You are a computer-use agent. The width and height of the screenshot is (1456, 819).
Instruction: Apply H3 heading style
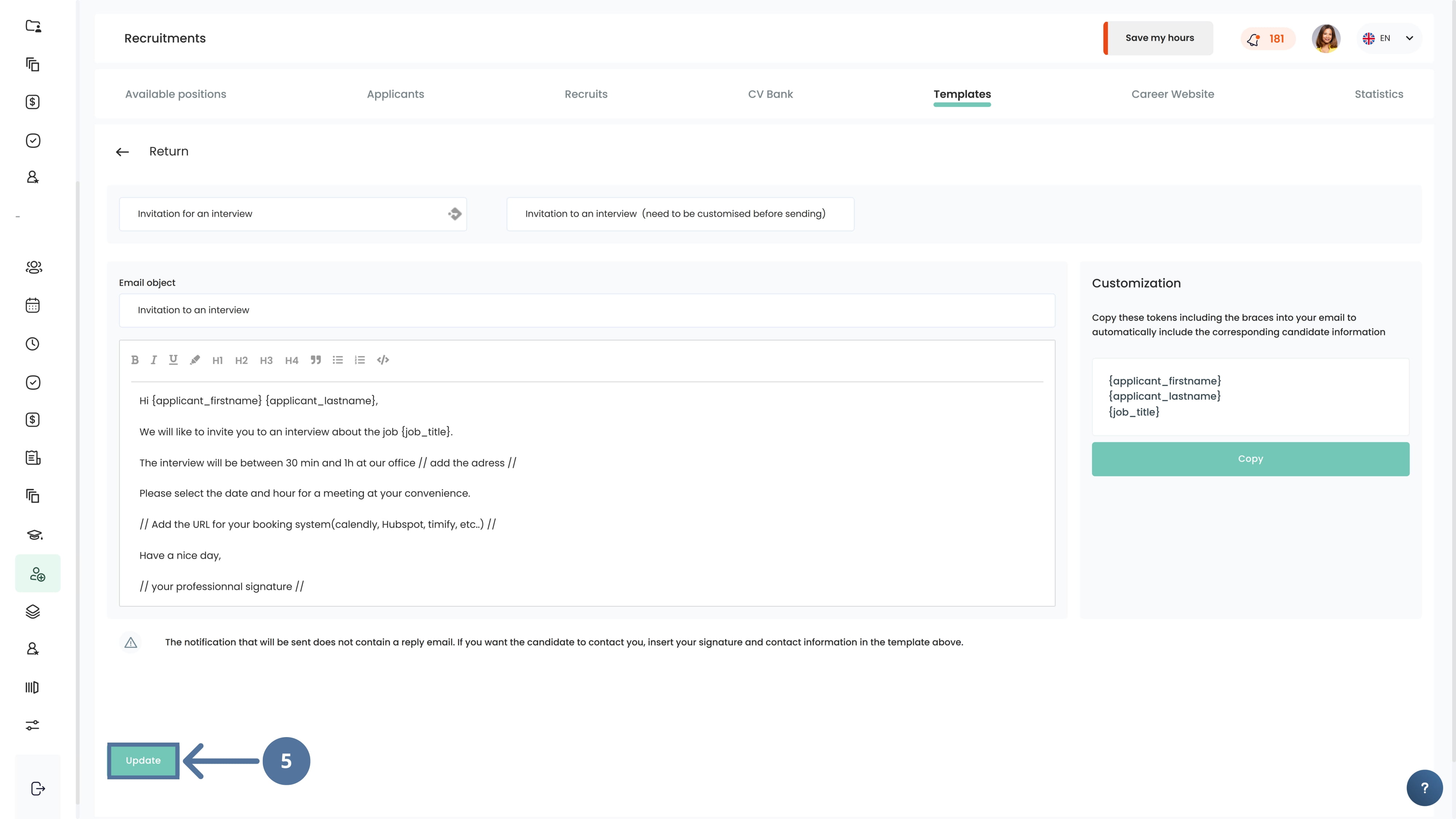point(266,361)
